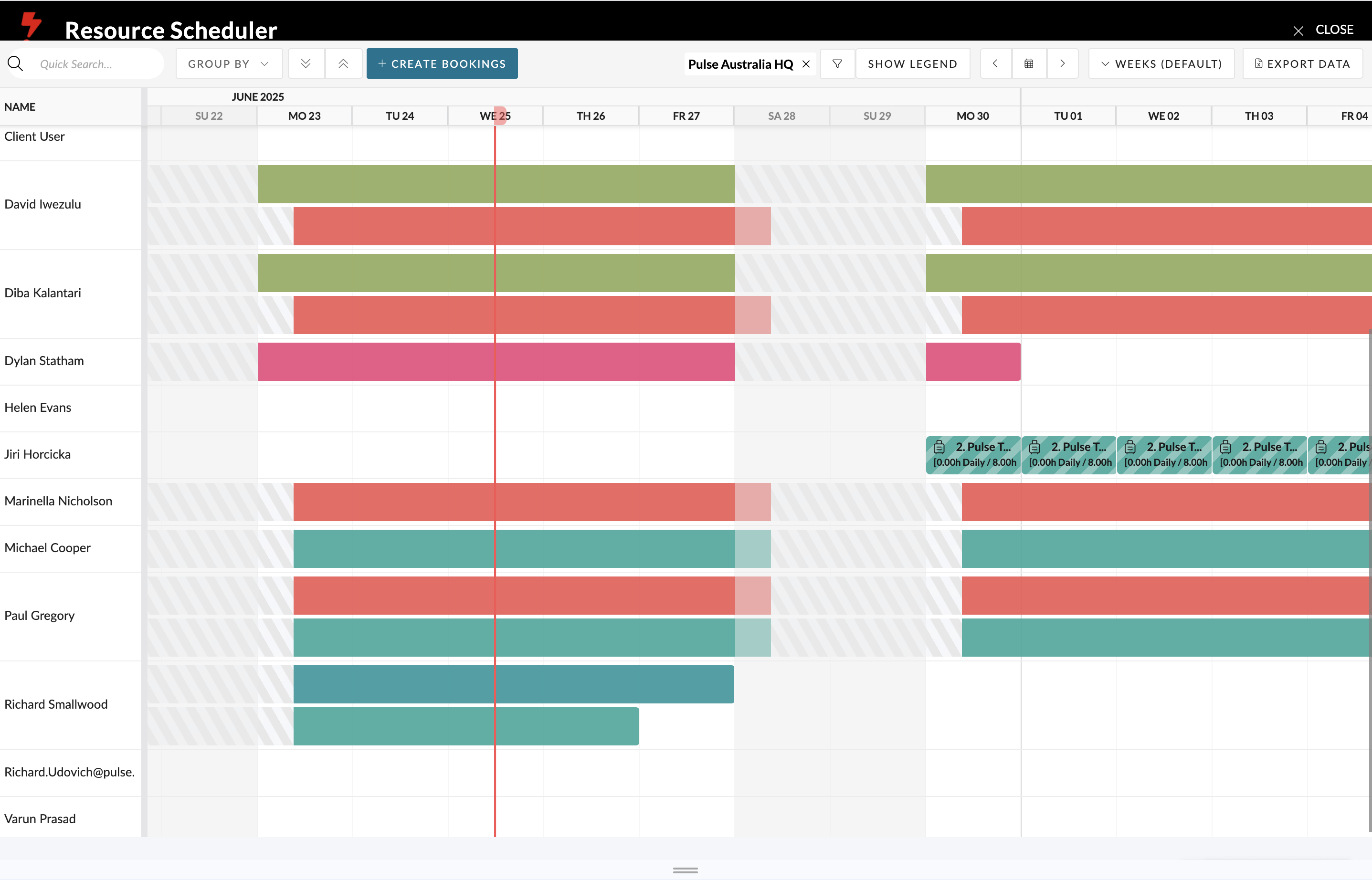Select Varun Prasad in the name list
1372x880 pixels.
[40, 819]
